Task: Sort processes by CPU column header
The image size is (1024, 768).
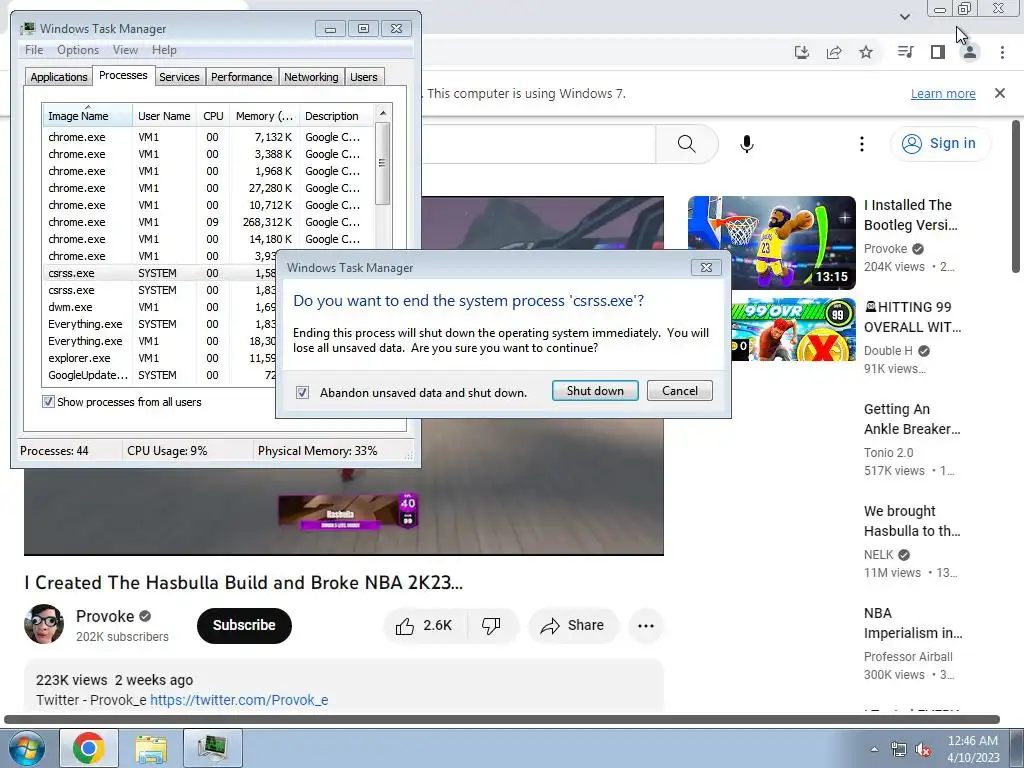Action: click(213, 116)
